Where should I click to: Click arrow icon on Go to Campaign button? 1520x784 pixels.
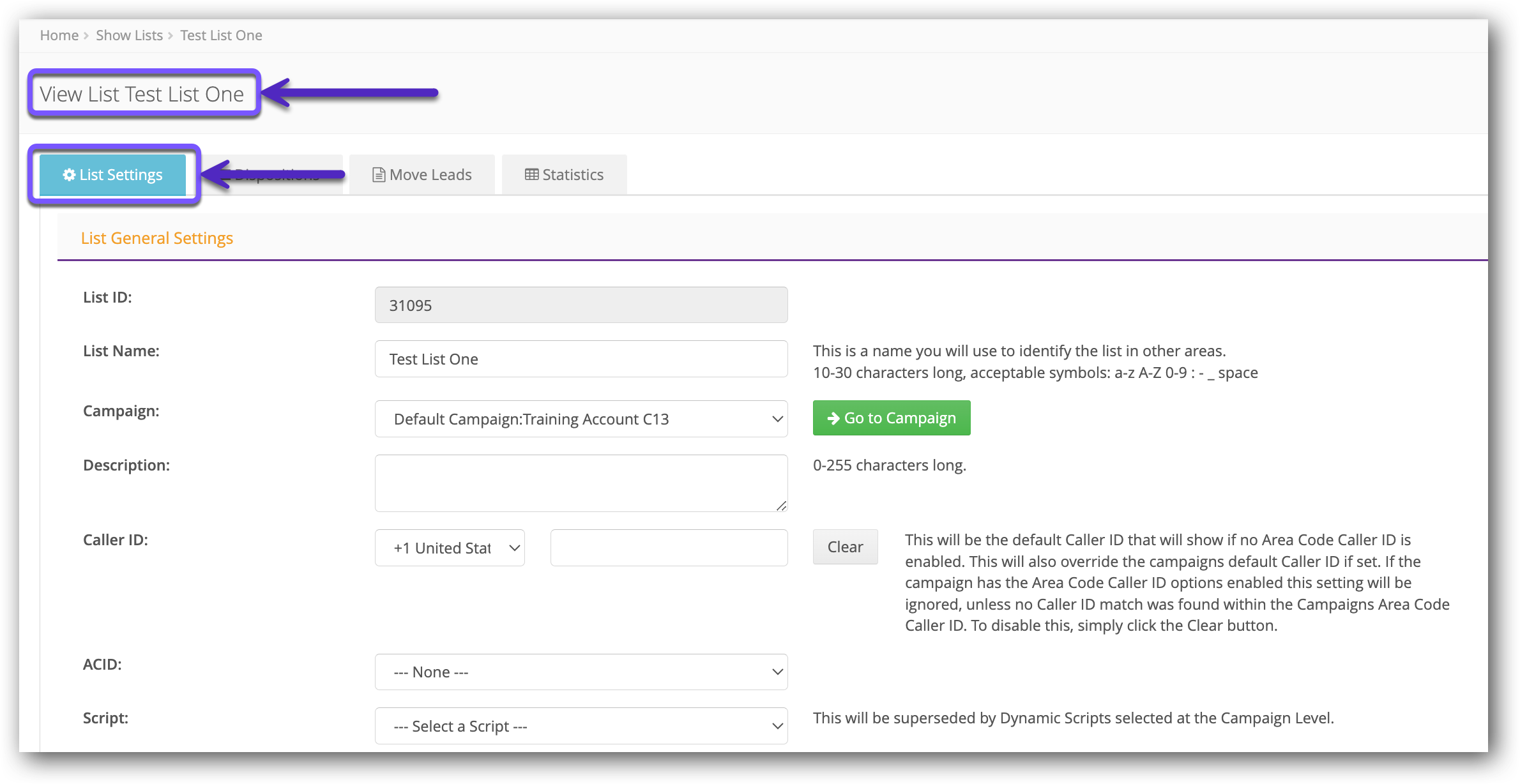pyautogui.click(x=833, y=418)
